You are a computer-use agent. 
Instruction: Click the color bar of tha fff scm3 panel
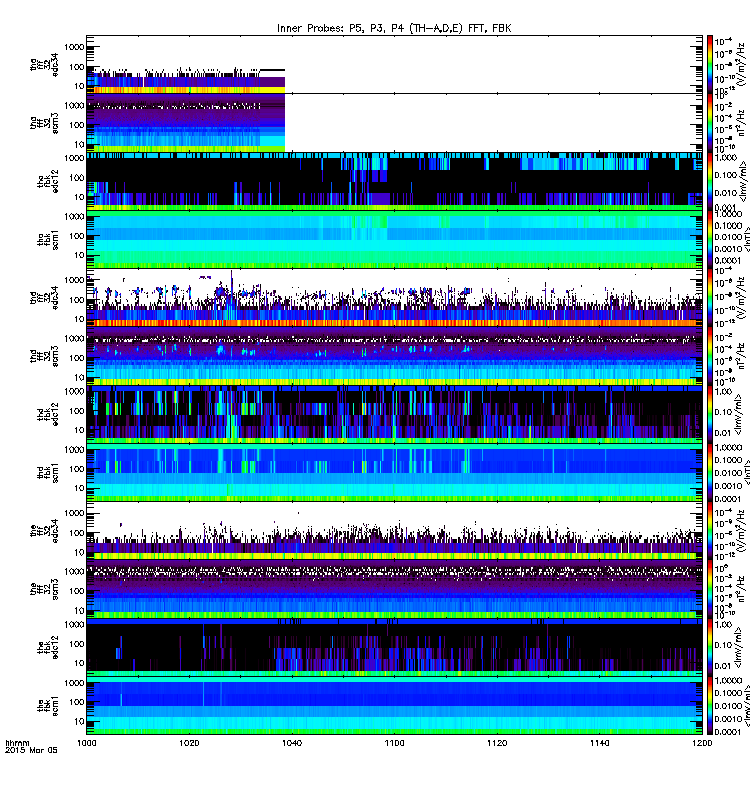[x=709, y=122]
